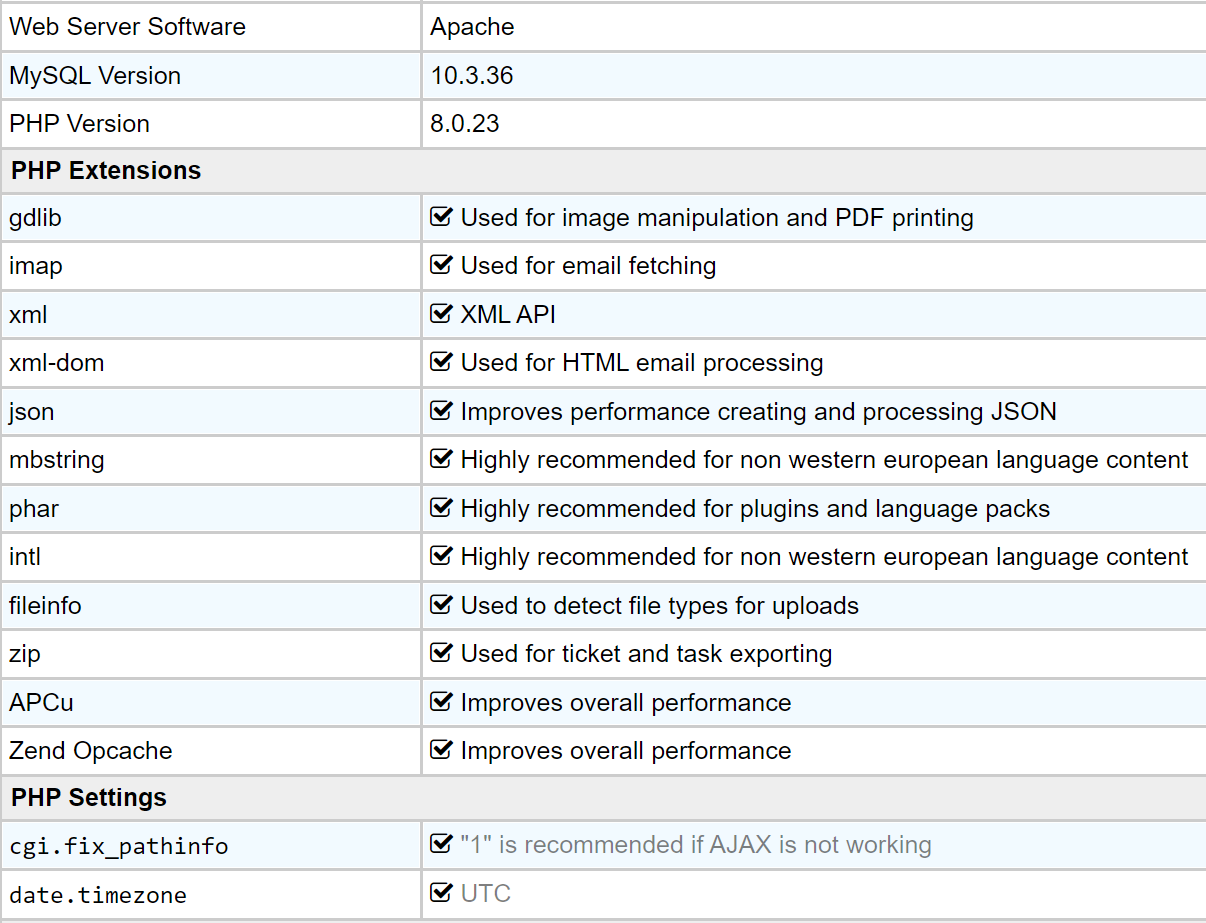
Task: Click the zip extension checkbox mark
Action: pos(441,654)
